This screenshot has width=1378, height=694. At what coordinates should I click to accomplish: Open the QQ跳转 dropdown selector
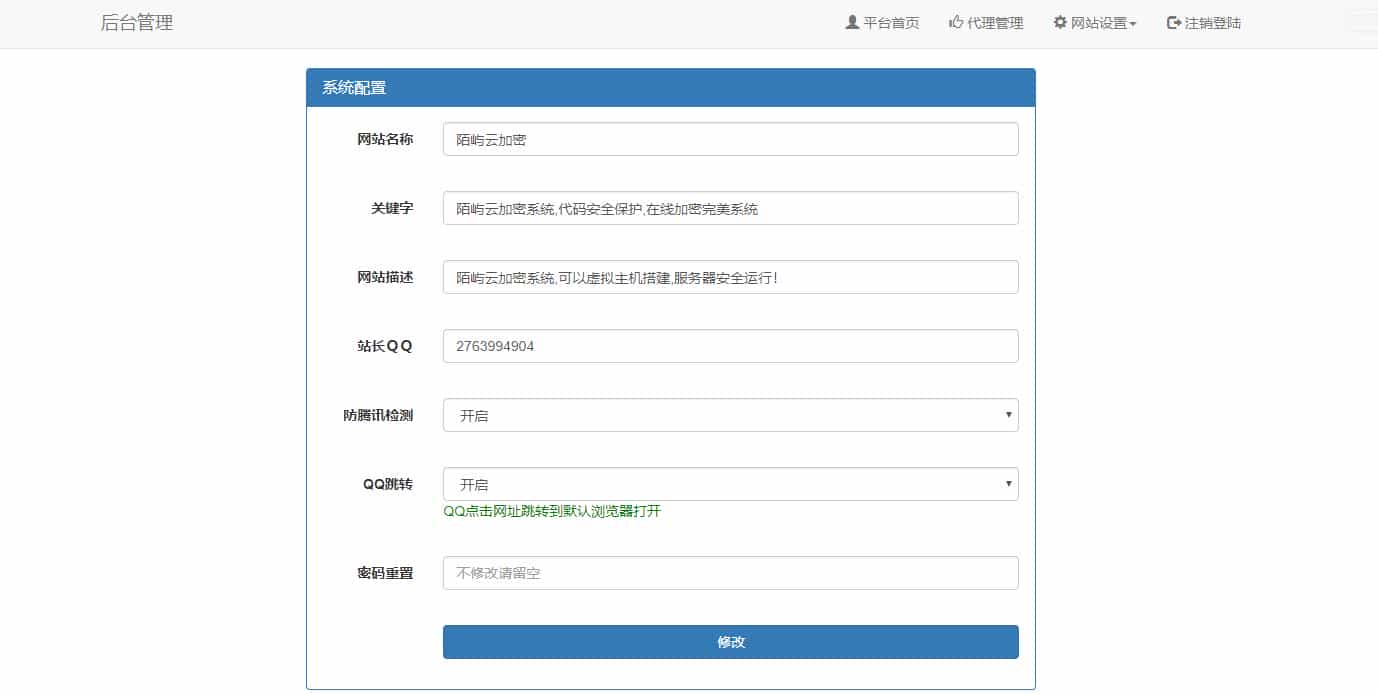[x=730, y=483]
